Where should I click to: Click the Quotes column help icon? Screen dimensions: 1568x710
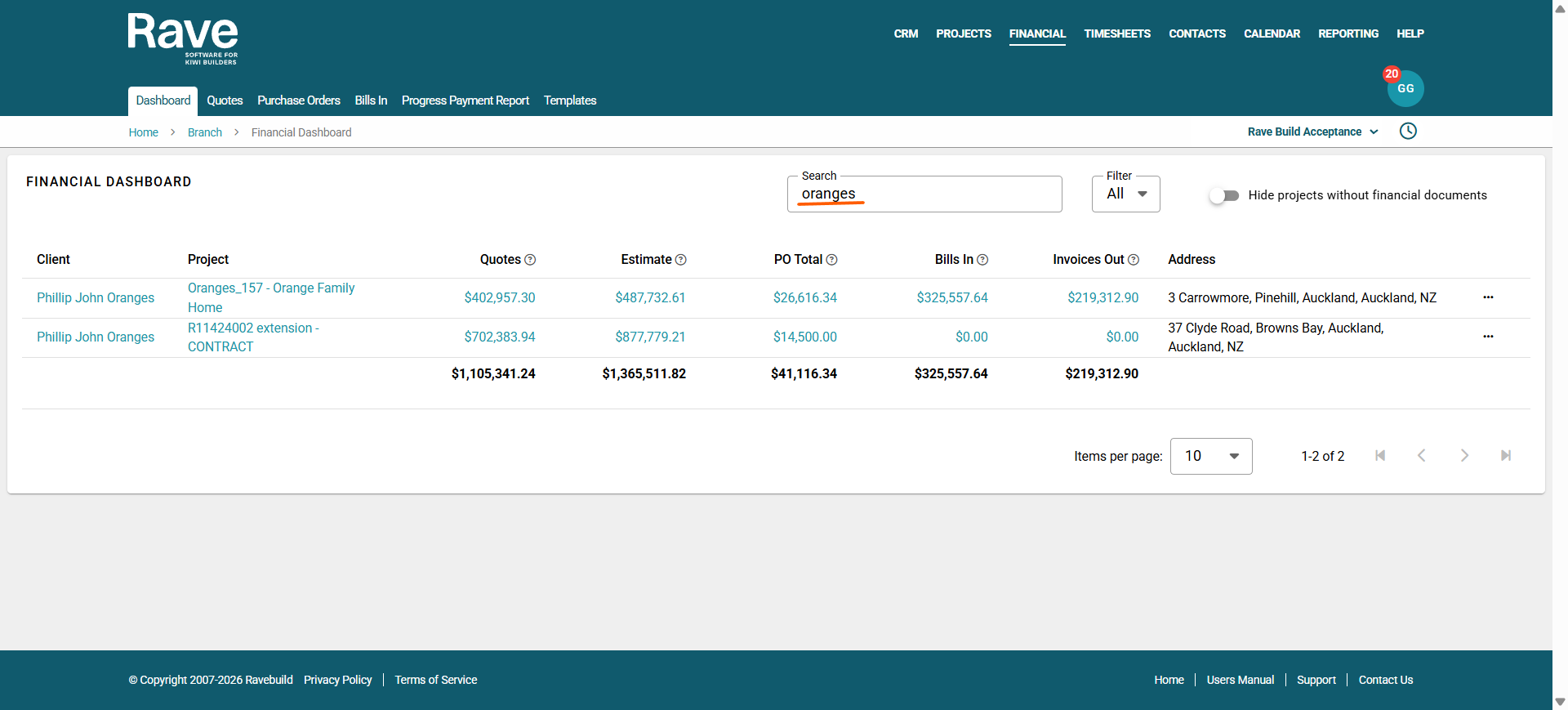click(x=530, y=260)
